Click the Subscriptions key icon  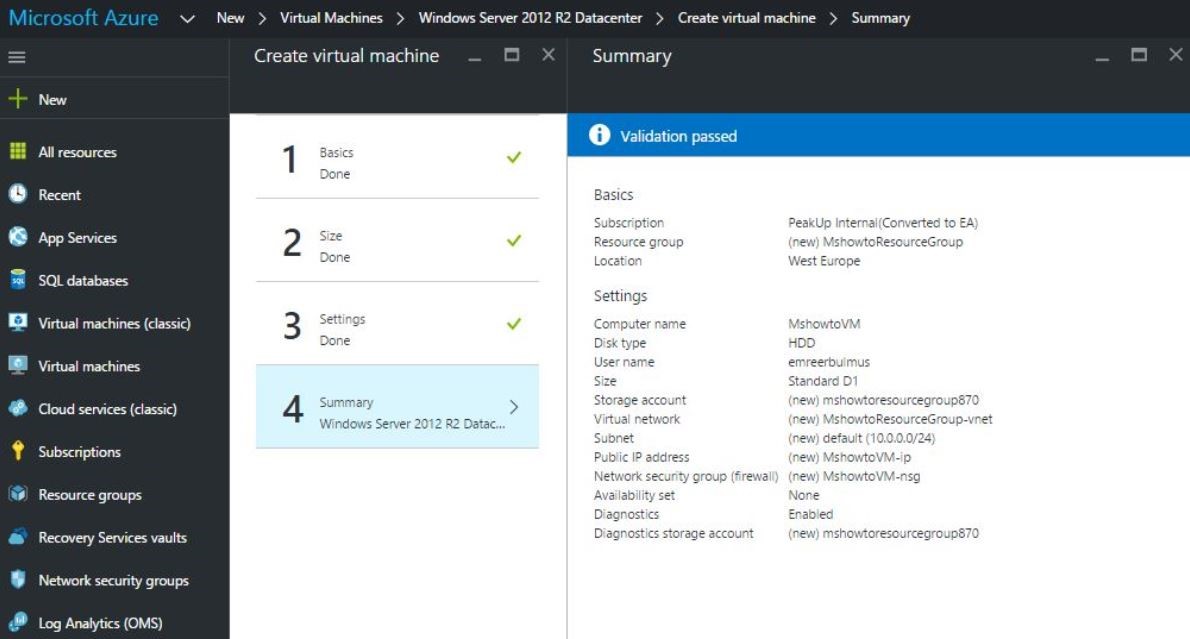click(17, 451)
